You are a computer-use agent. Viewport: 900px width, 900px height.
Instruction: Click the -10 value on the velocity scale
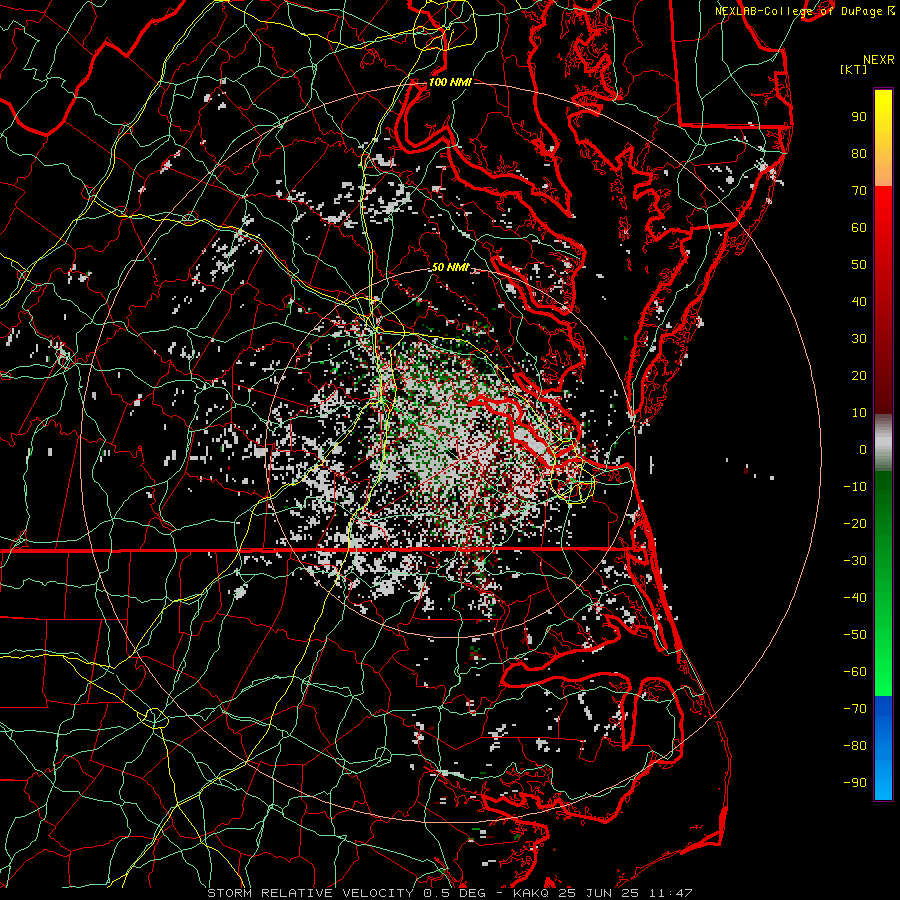coord(855,487)
